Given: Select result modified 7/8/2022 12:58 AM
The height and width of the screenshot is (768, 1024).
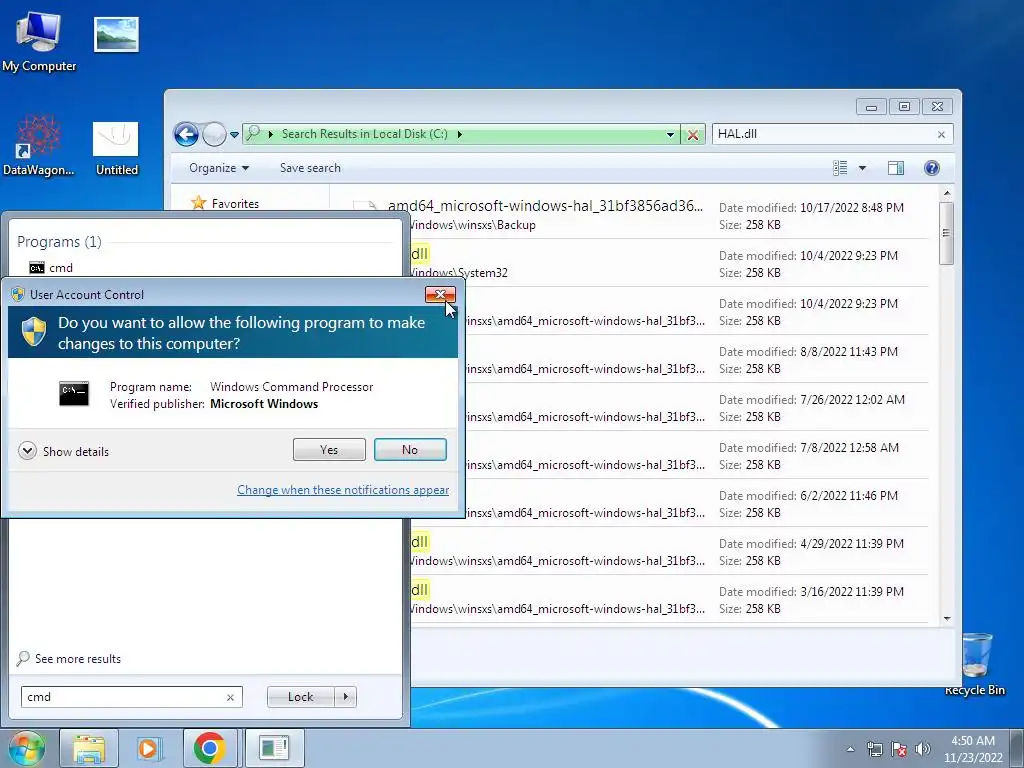Looking at the screenshot, I should pos(696,455).
